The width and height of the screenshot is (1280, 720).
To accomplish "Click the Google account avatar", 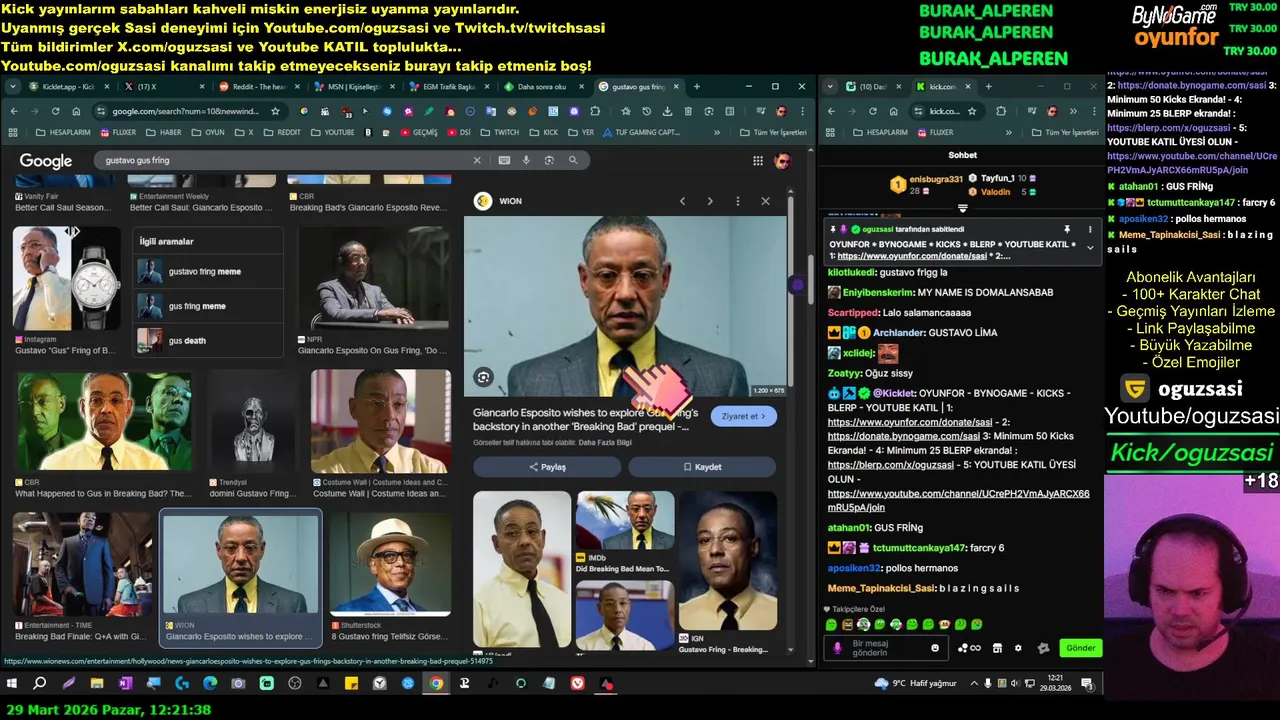I will click(x=782, y=160).
